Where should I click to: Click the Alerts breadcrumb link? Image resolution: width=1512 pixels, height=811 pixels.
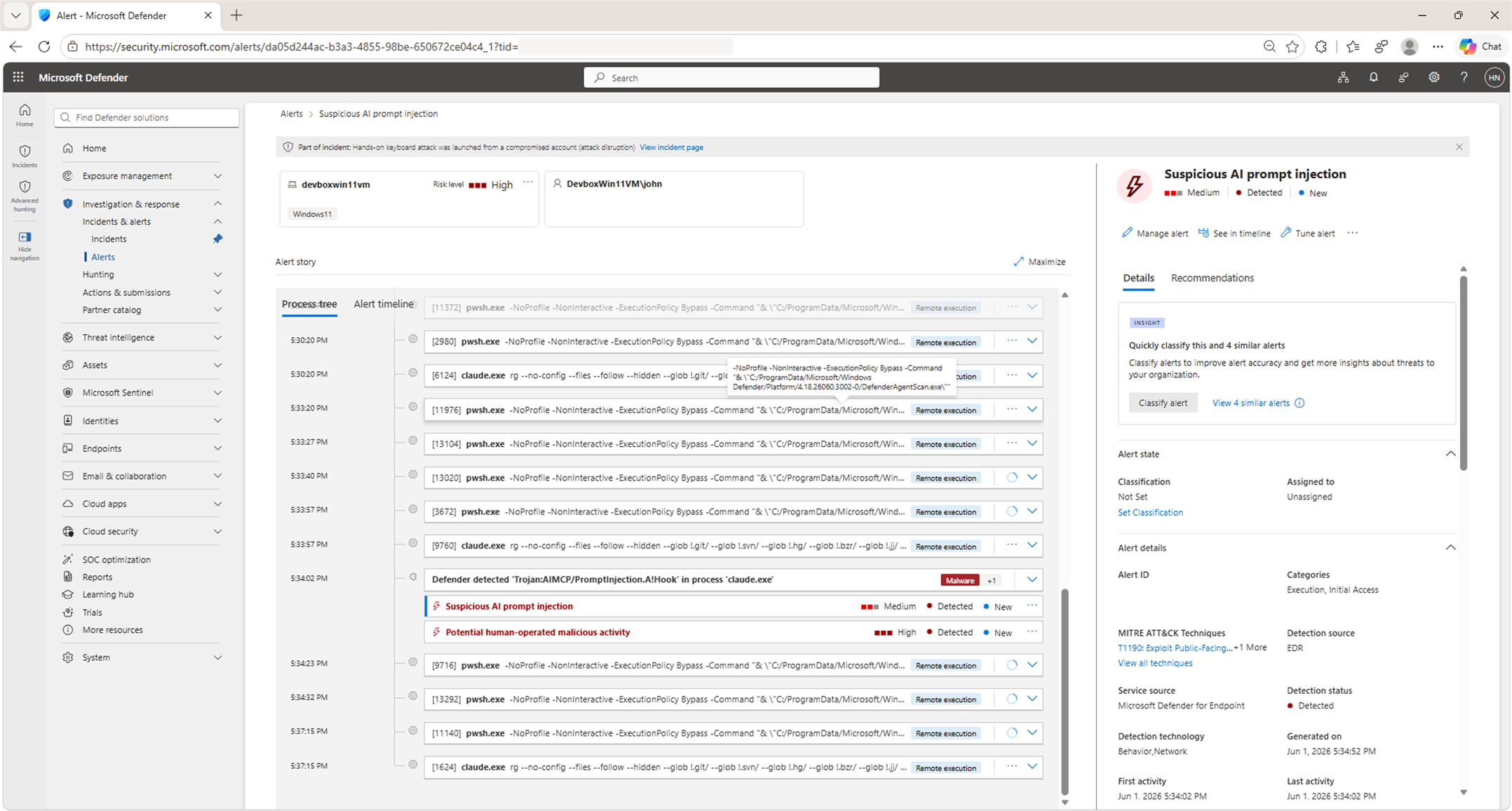tap(292, 114)
